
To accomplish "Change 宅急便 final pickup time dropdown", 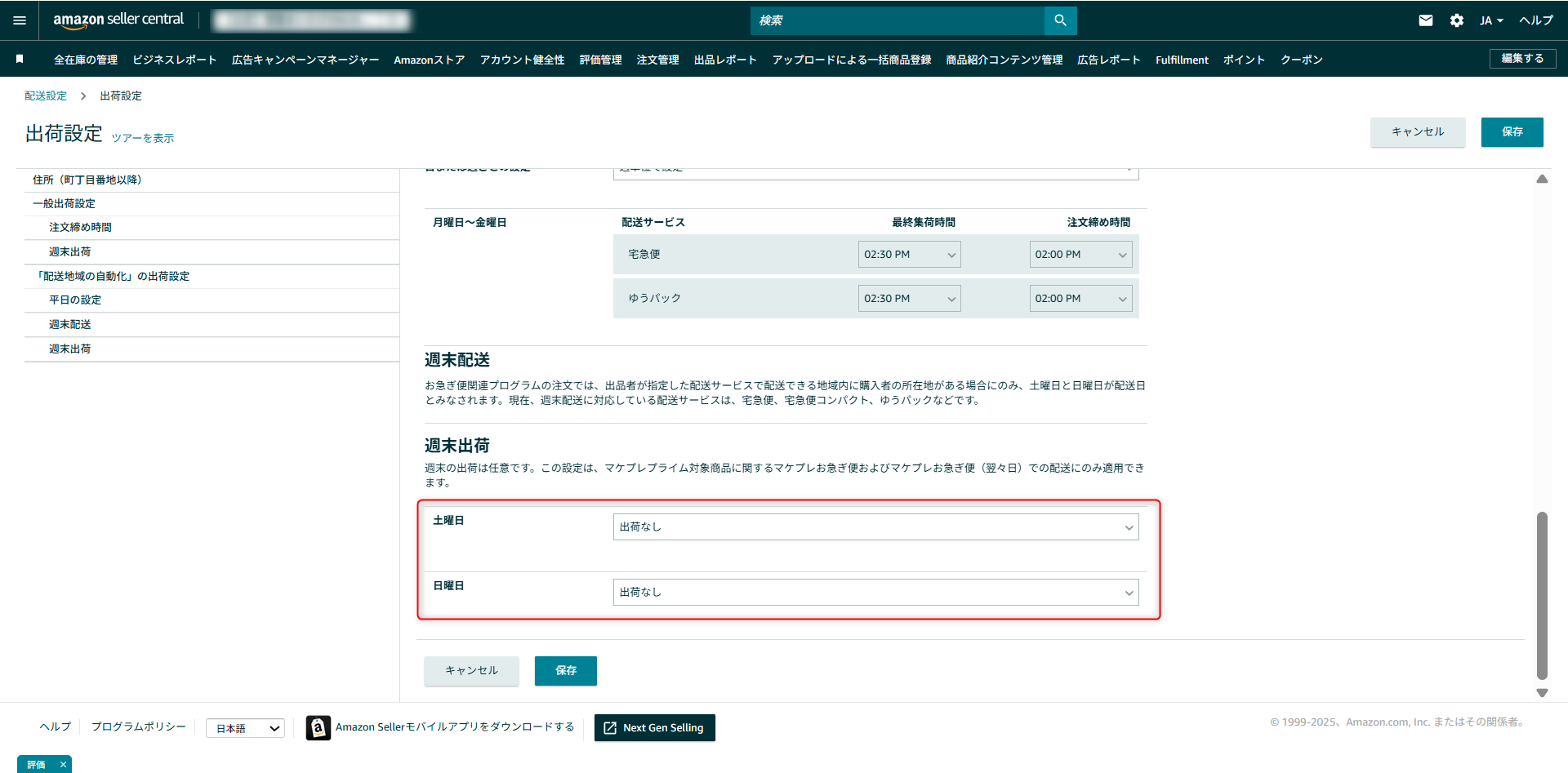I will pyautogui.click(x=909, y=254).
